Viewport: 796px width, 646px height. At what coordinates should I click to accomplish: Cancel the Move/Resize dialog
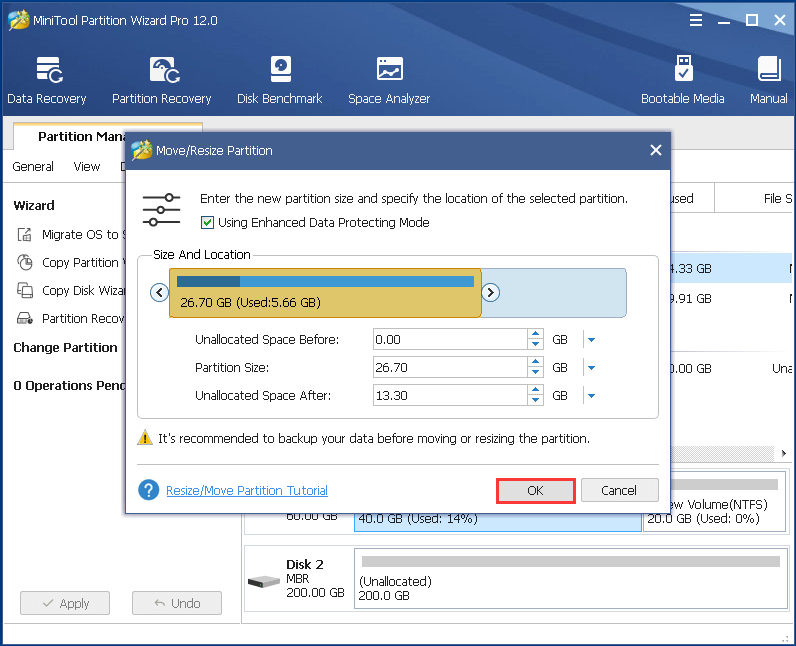pyautogui.click(x=619, y=491)
